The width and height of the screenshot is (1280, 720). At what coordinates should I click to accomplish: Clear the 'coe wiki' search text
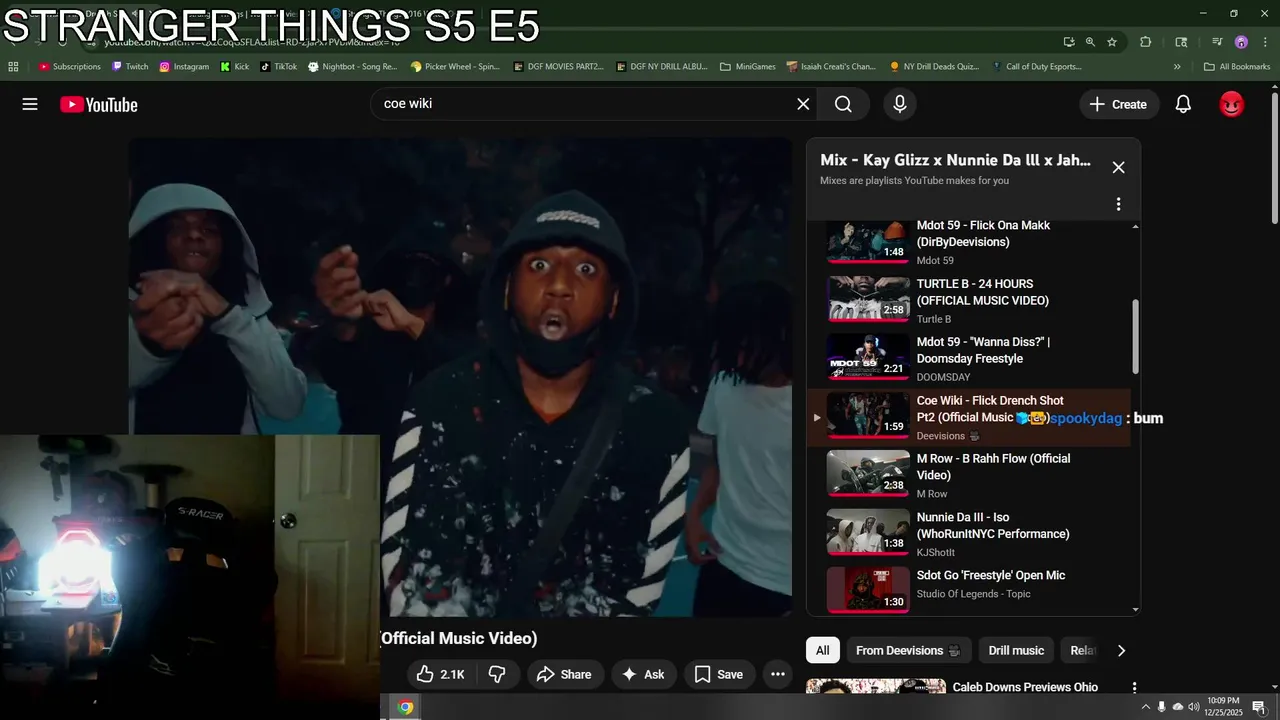click(803, 104)
